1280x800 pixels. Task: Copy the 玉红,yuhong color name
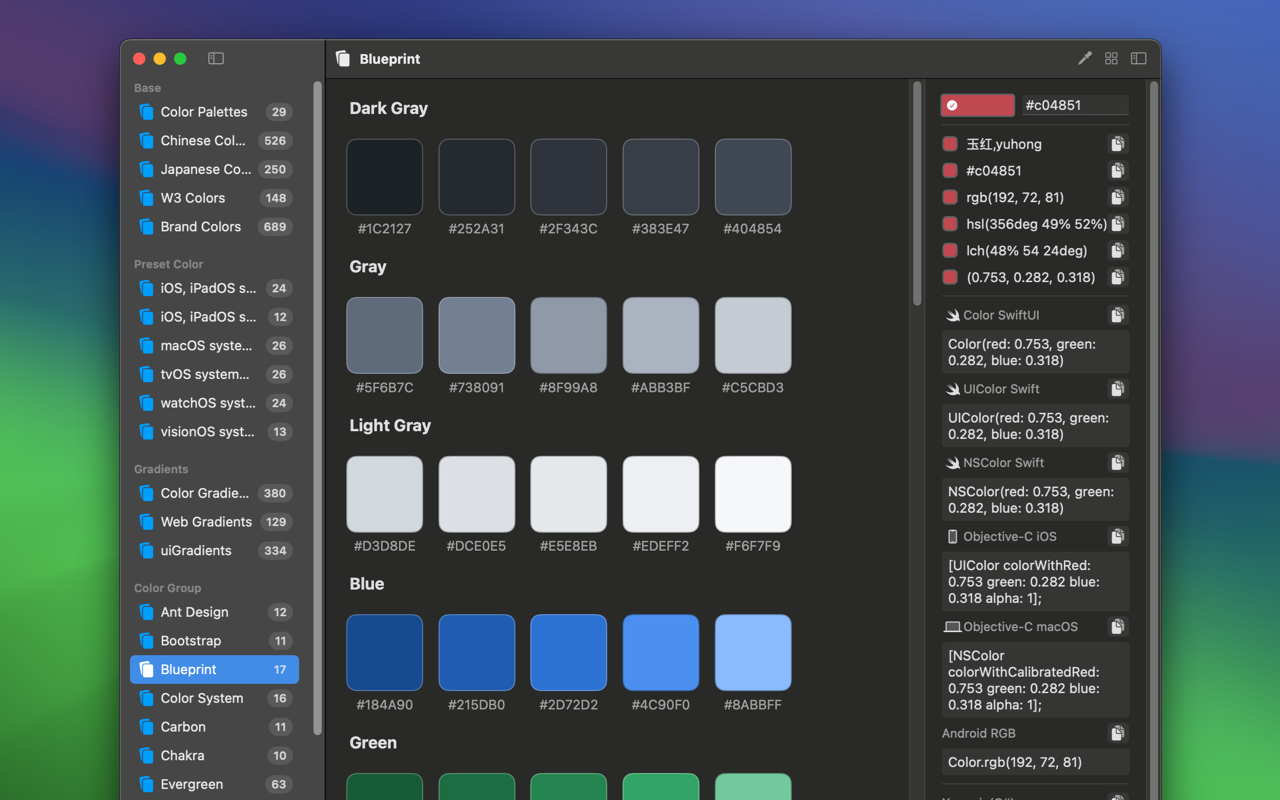click(1118, 144)
